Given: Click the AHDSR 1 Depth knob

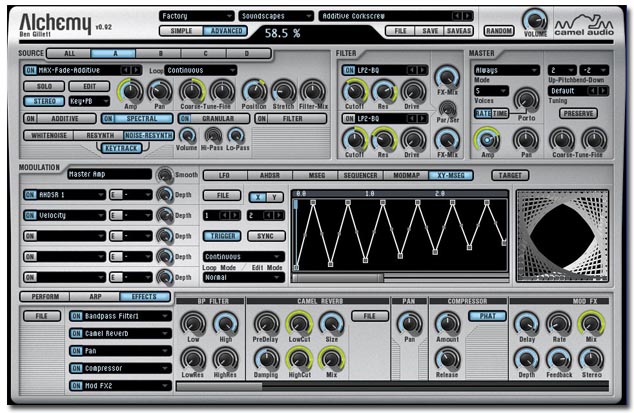Looking at the screenshot, I should pos(165,195).
